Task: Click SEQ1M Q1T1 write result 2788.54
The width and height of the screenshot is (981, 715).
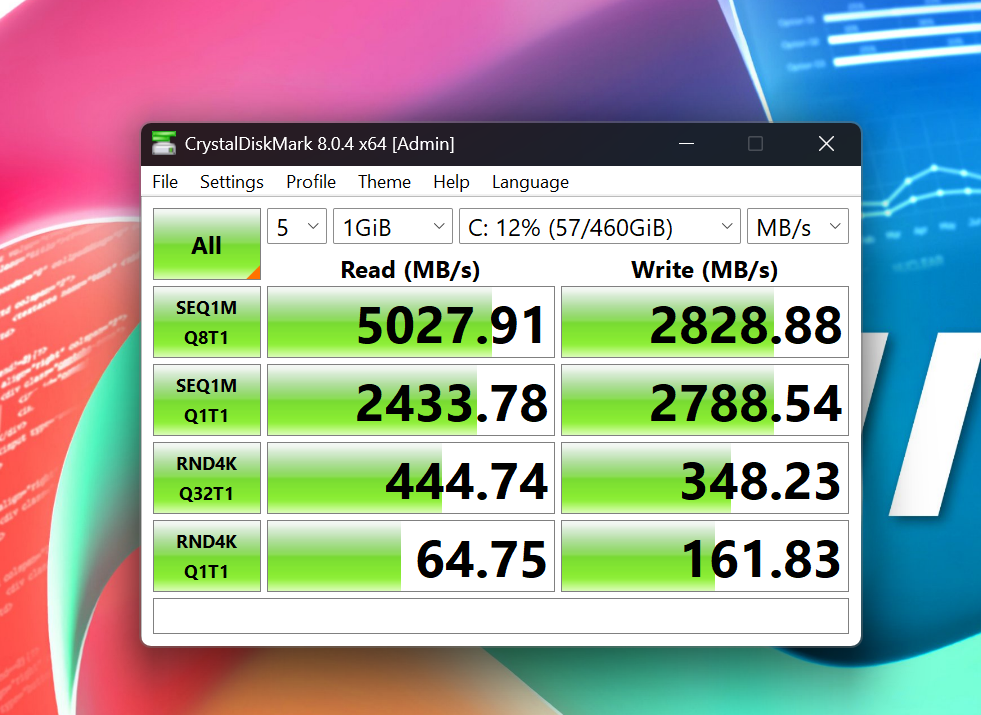Action: pyautogui.click(x=705, y=400)
